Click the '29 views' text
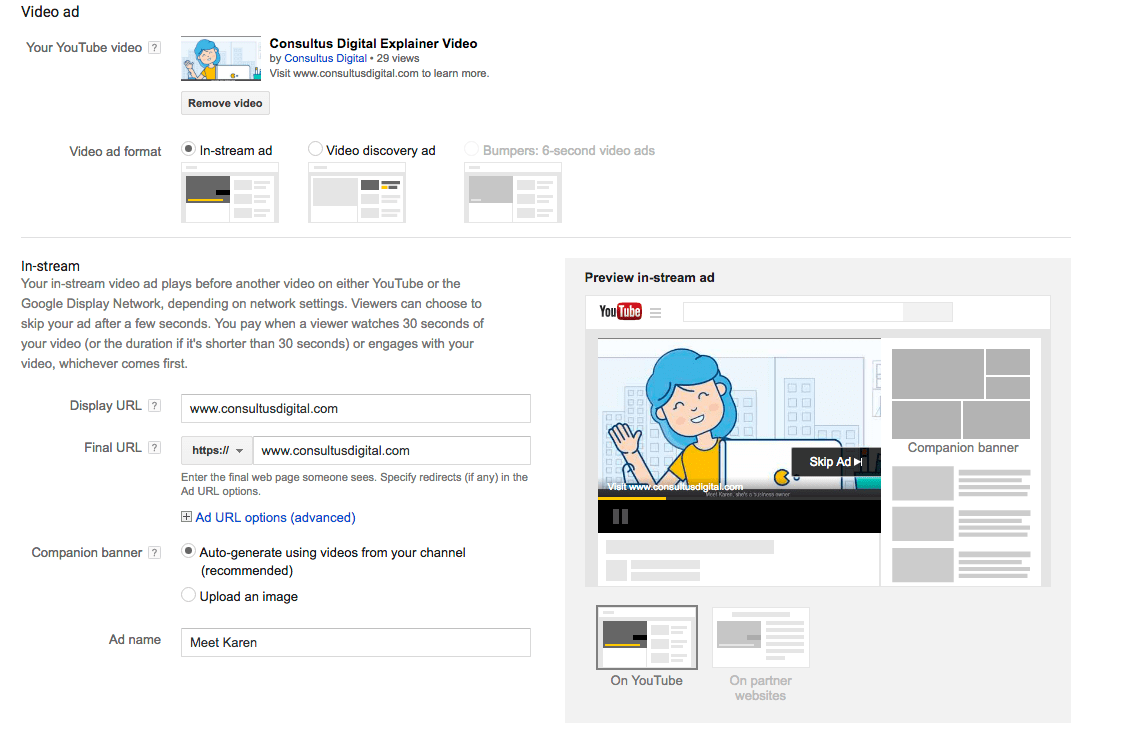The width and height of the screenshot is (1130, 732). 398,58
